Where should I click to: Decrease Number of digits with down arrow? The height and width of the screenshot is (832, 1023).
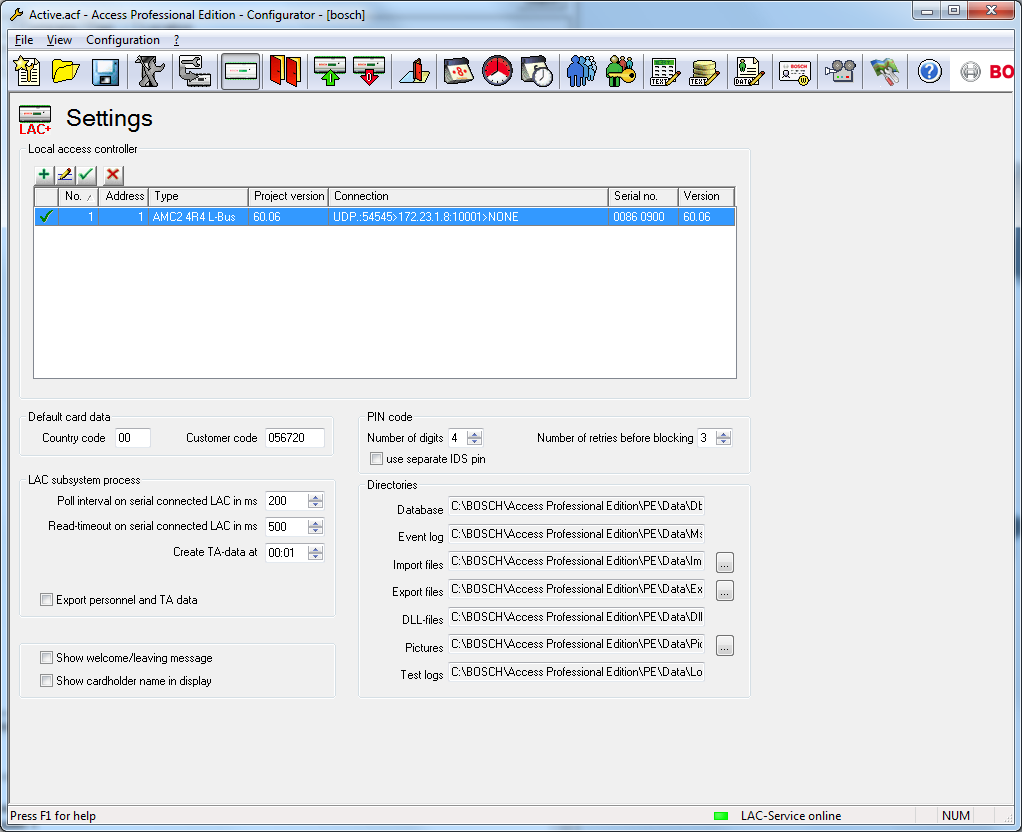474,442
